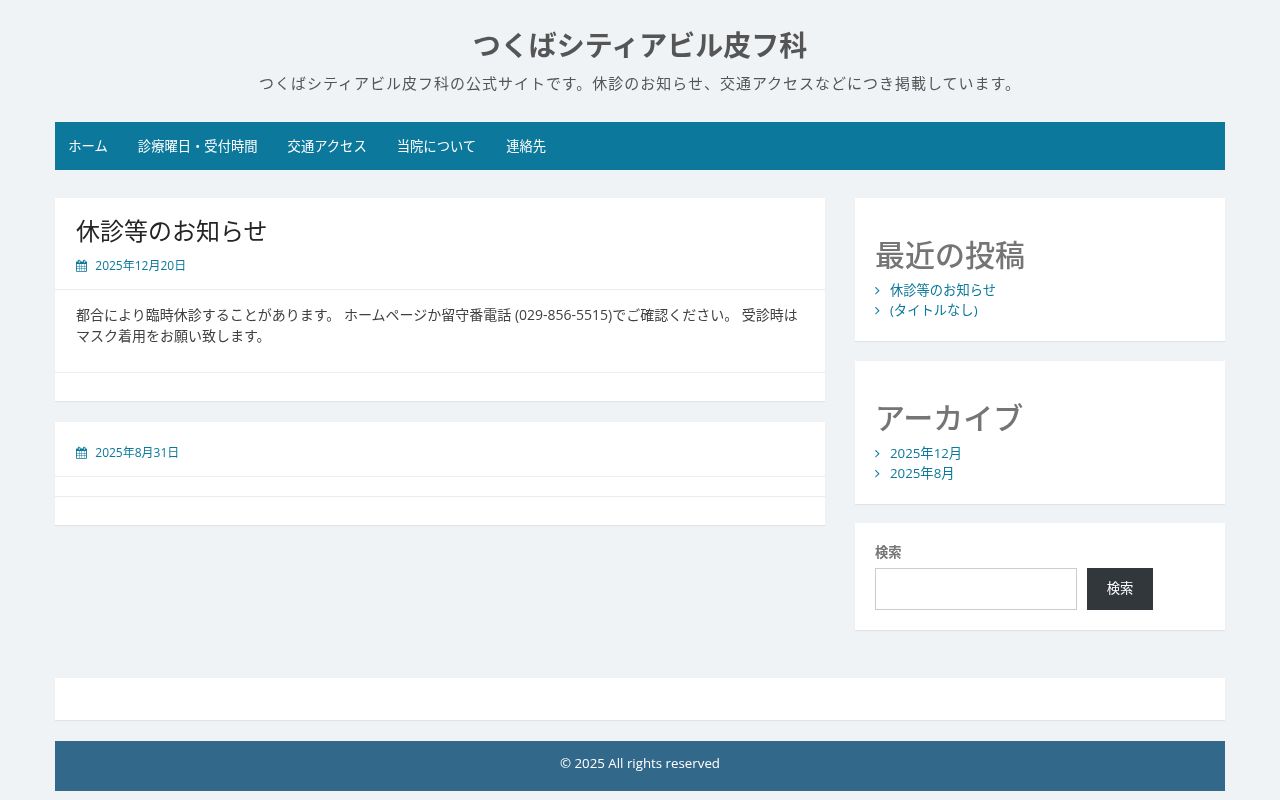Submit search with the dark 検索 button

pos(1120,589)
